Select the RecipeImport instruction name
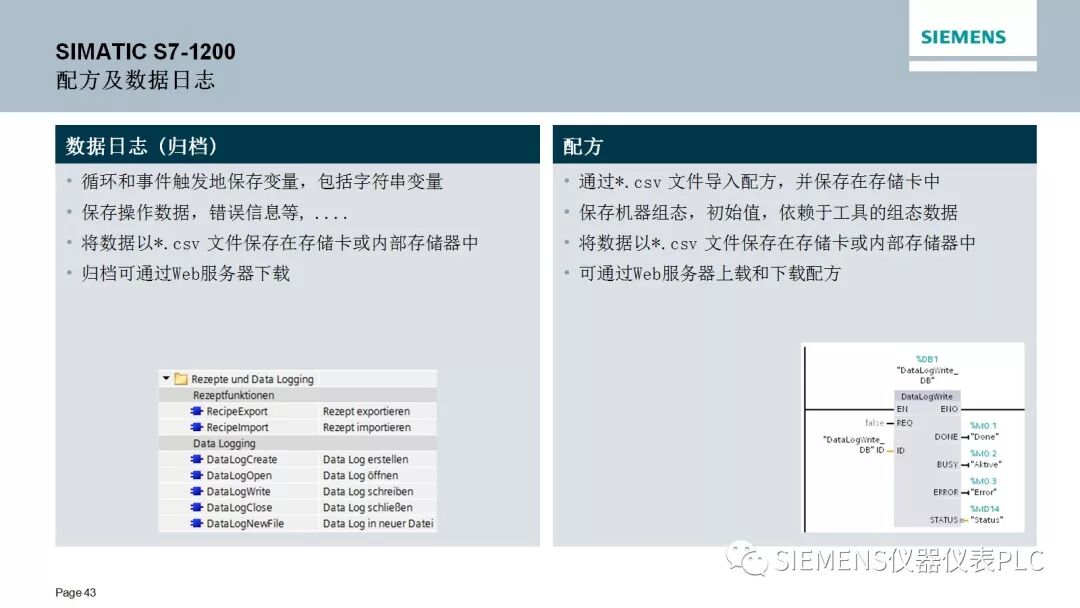Screen dimensions: 1080x608 [x=238, y=427]
